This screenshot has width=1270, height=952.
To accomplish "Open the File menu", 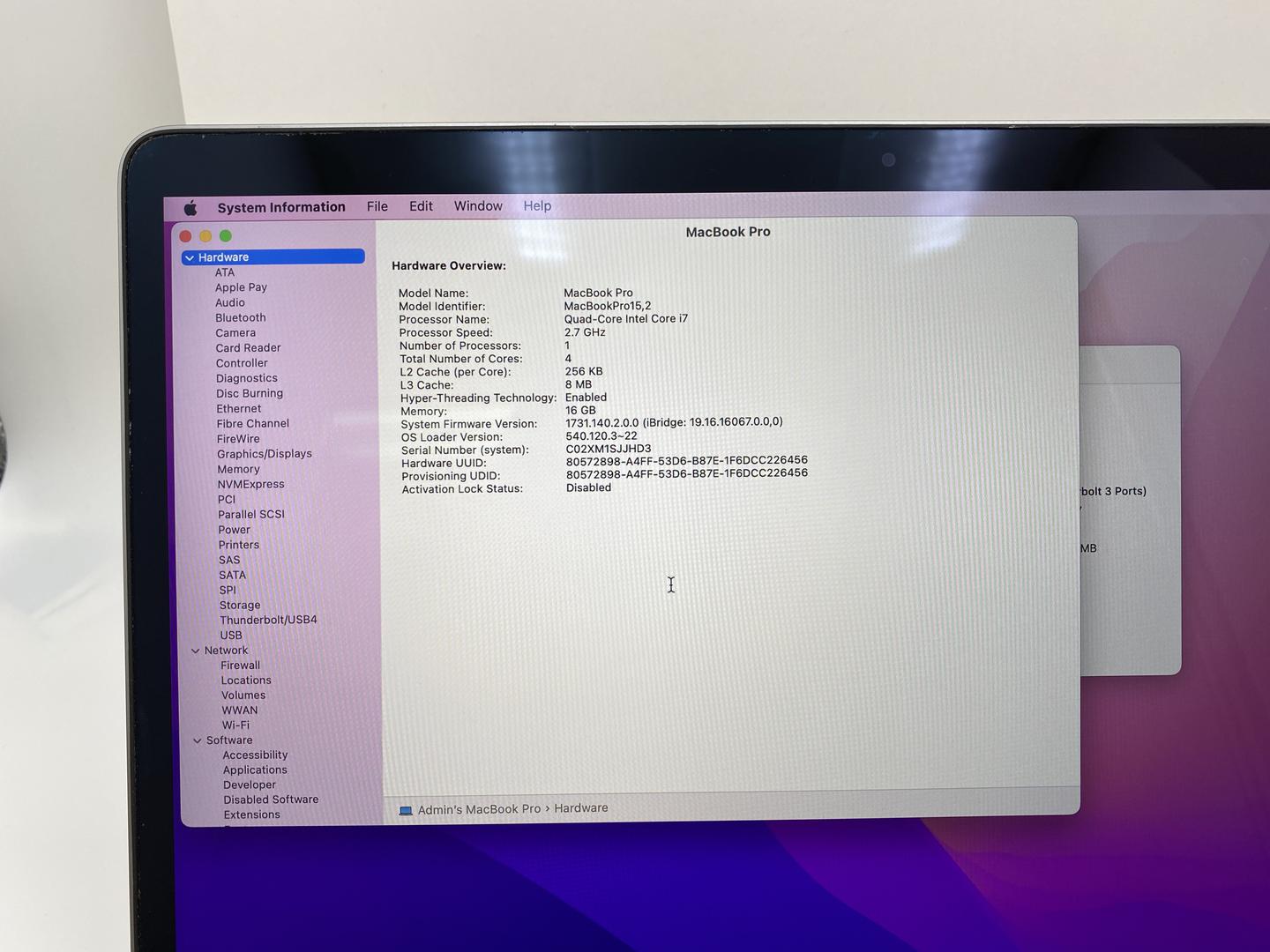I will (x=377, y=206).
